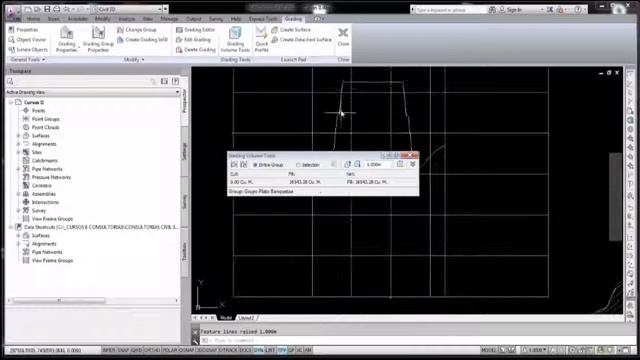Image resolution: width=640 pixels, height=360 pixels.
Task: Click second volume icon in Grading Volume Tools
Action: (244, 164)
